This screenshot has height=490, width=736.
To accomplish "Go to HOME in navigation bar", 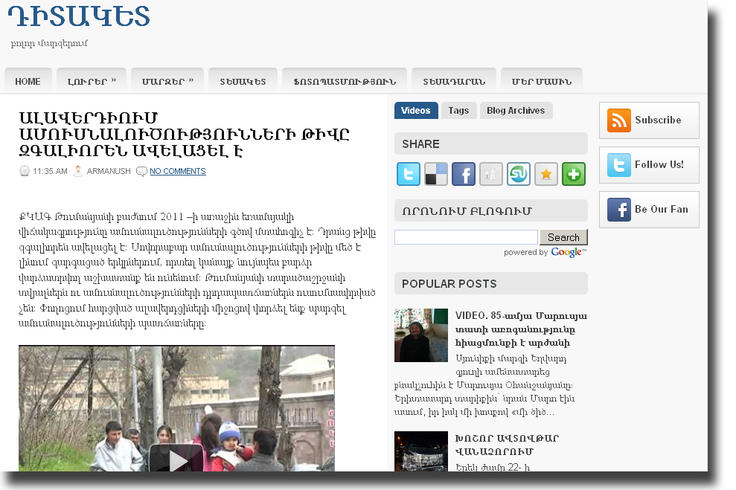I will [28, 81].
